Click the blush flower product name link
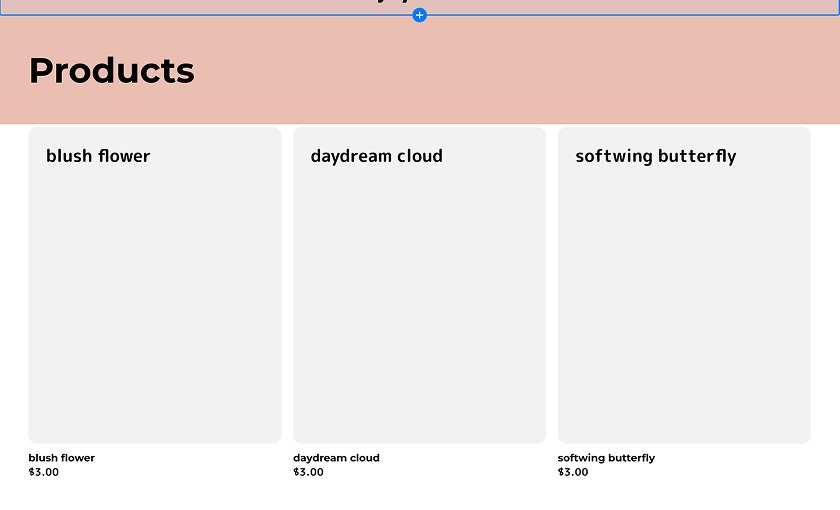The height and width of the screenshot is (510, 840). click(x=62, y=458)
